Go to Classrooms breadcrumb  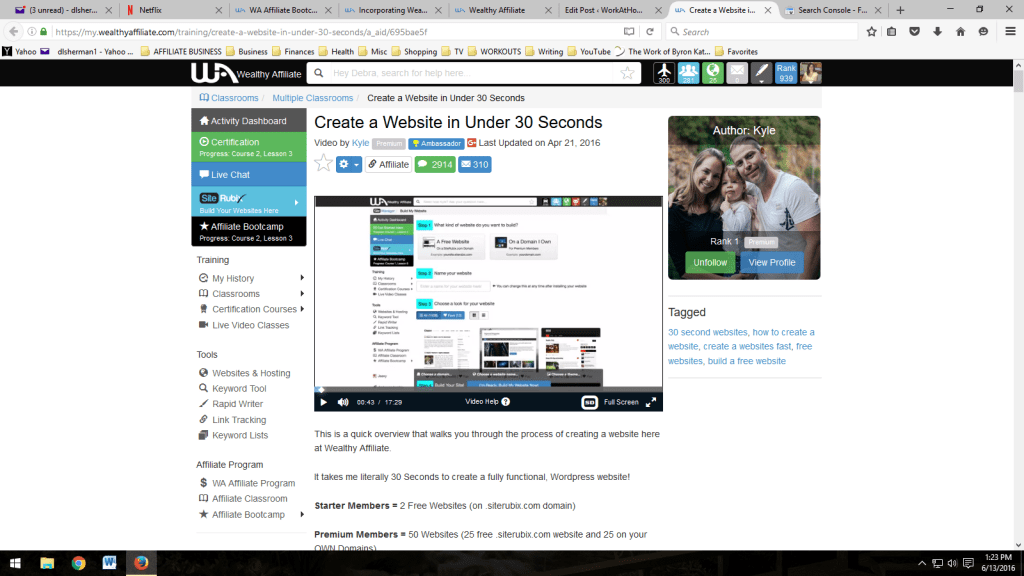pyautogui.click(x=229, y=98)
